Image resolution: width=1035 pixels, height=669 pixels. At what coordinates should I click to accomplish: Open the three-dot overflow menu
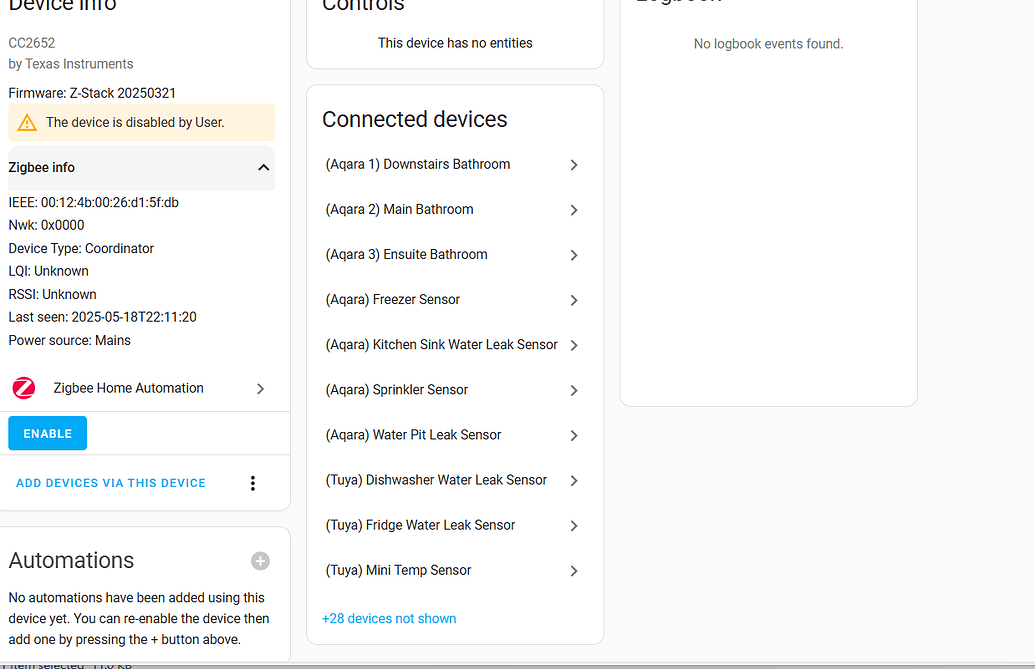click(253, 483)
